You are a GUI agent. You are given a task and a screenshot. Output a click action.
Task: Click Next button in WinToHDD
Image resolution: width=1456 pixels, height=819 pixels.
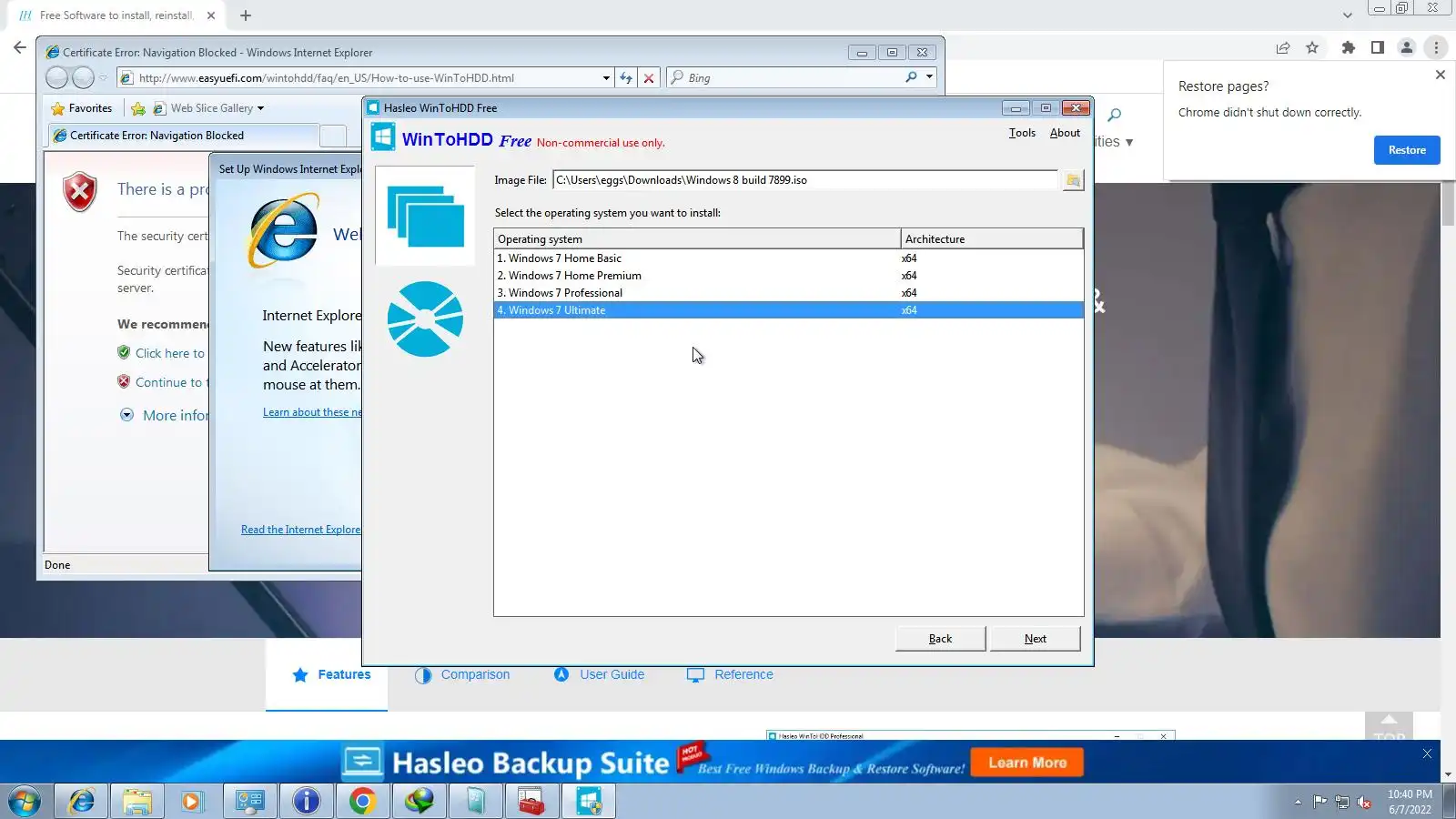click(1036, 639)
